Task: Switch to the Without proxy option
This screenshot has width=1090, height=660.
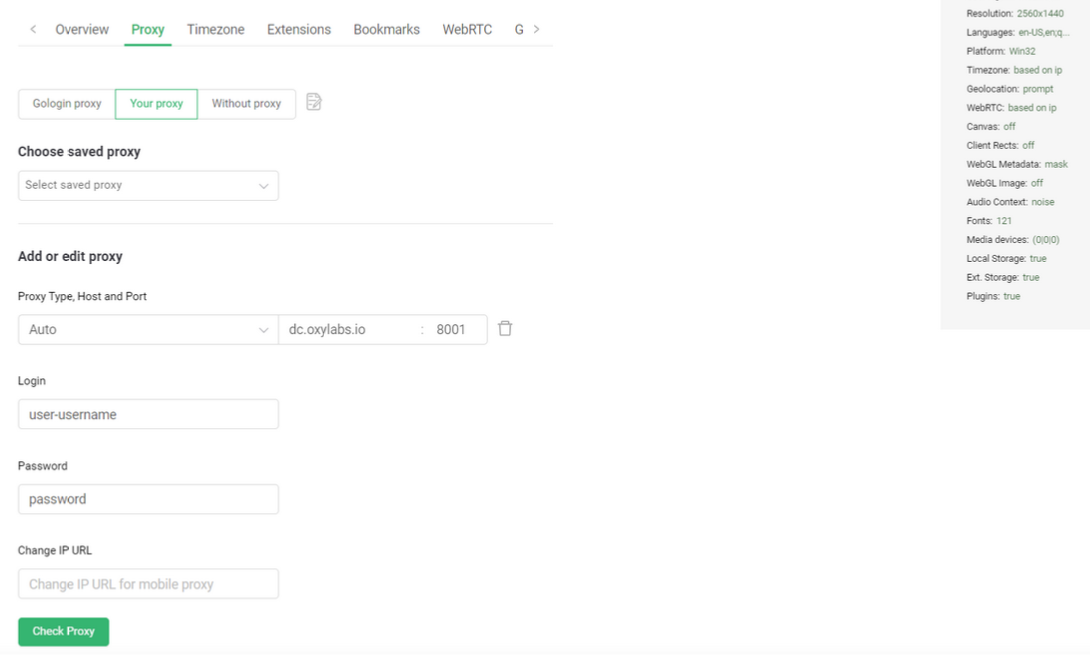Action: pos(246,104)
